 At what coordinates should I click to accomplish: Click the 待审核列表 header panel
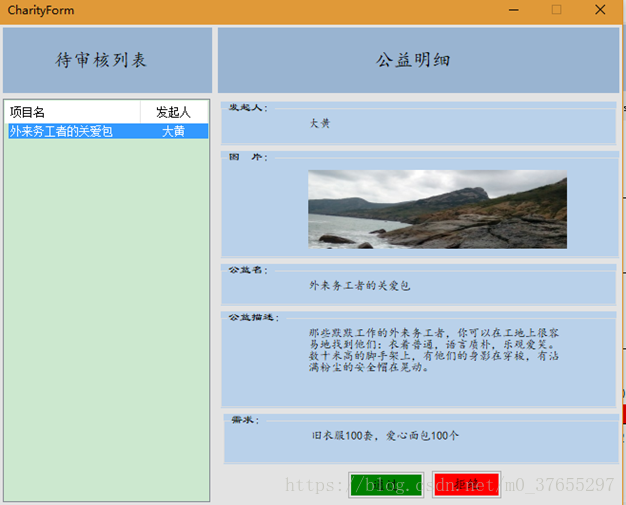[107, 60]
